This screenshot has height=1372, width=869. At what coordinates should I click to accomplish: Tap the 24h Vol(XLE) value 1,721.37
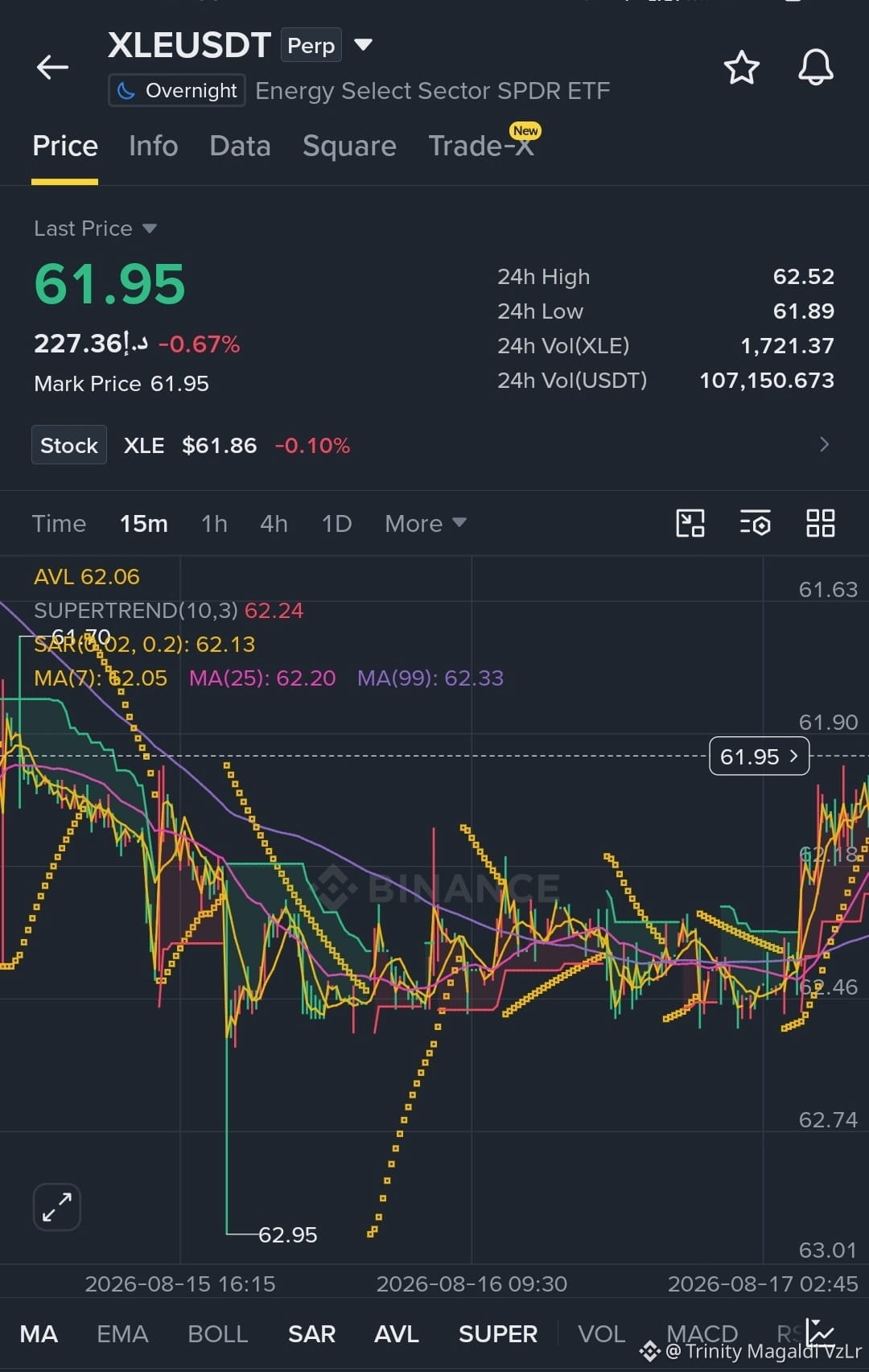(787, 346)
